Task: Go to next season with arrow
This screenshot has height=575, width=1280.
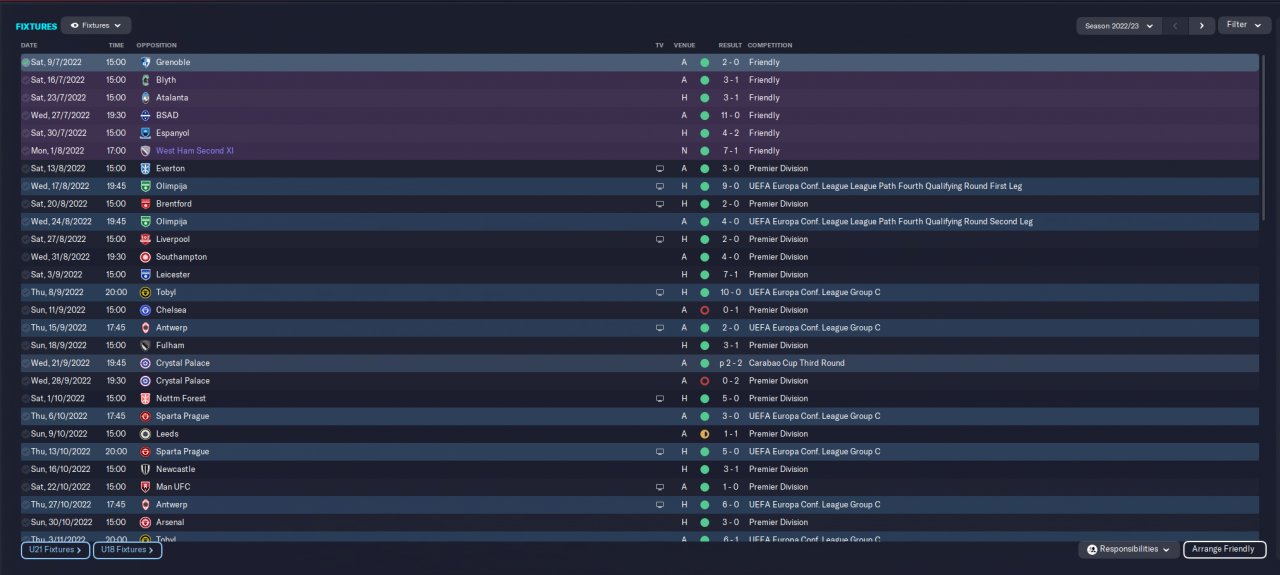Action: click(1202, 26)
